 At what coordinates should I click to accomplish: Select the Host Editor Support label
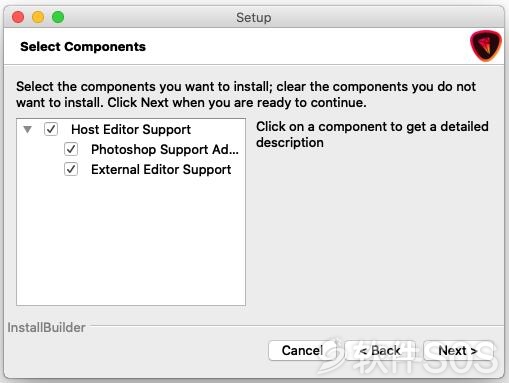(x=131, y=129)
